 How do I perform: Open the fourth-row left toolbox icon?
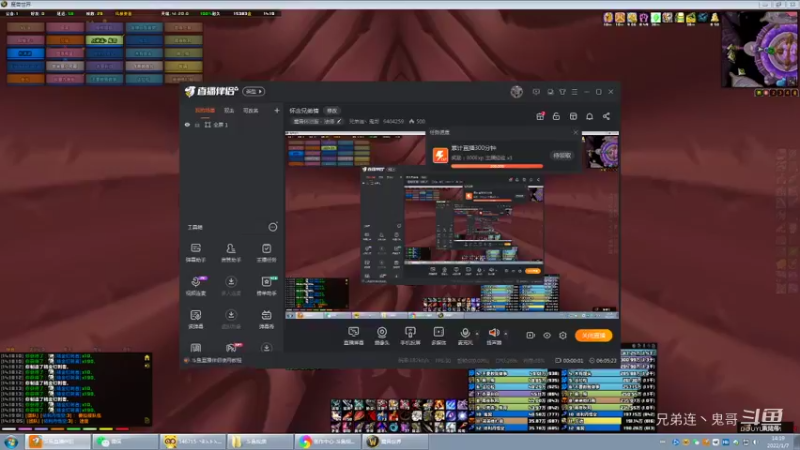click(195, 347)
